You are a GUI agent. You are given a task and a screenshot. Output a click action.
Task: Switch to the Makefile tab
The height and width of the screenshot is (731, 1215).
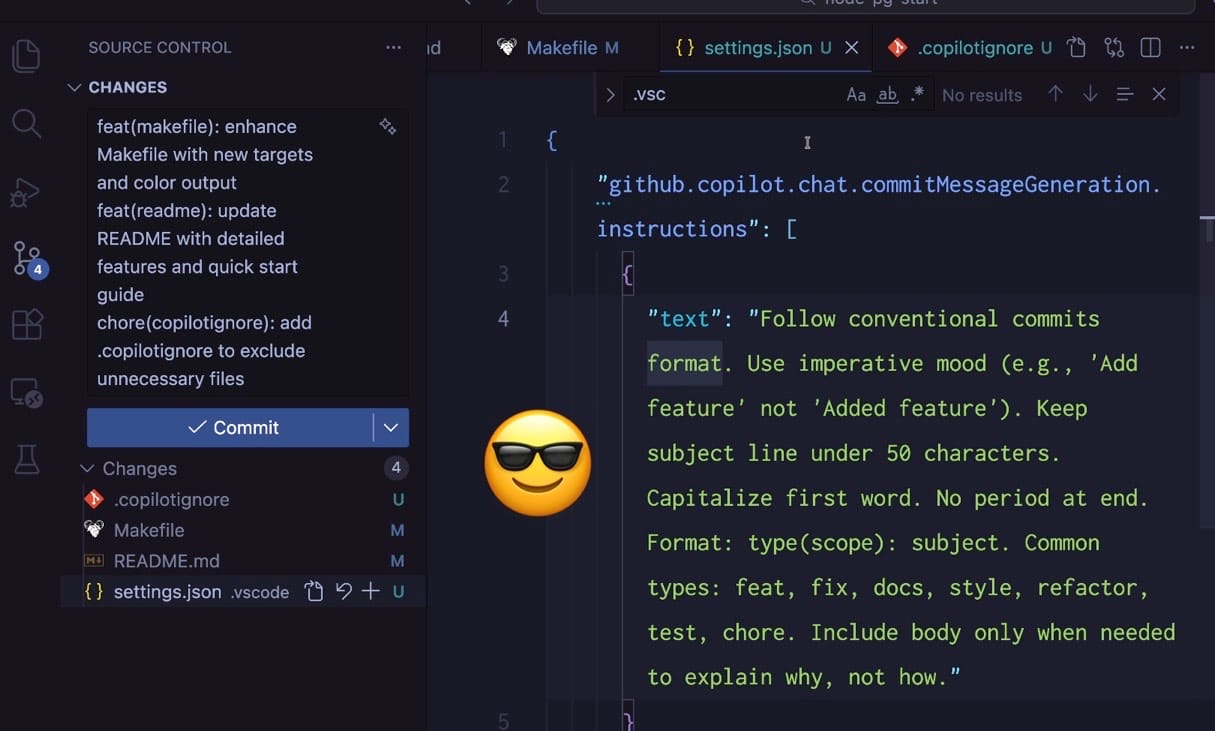pyautogui.click(x=561, y=48)
